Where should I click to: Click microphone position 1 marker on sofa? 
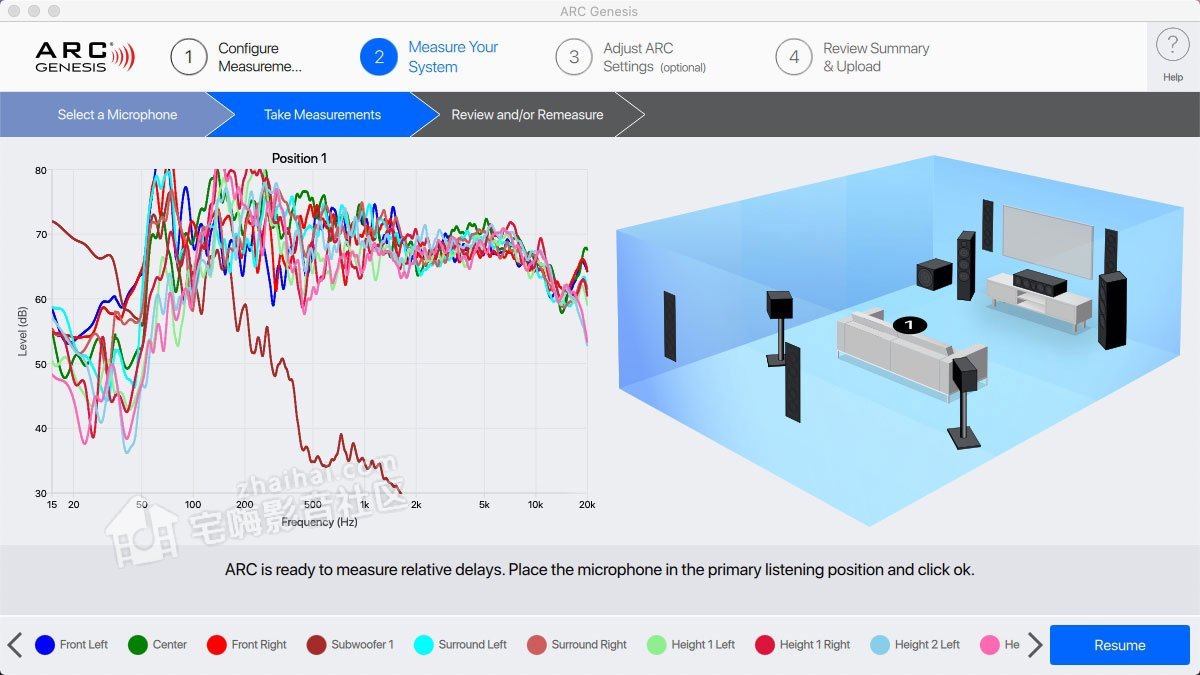909,325
